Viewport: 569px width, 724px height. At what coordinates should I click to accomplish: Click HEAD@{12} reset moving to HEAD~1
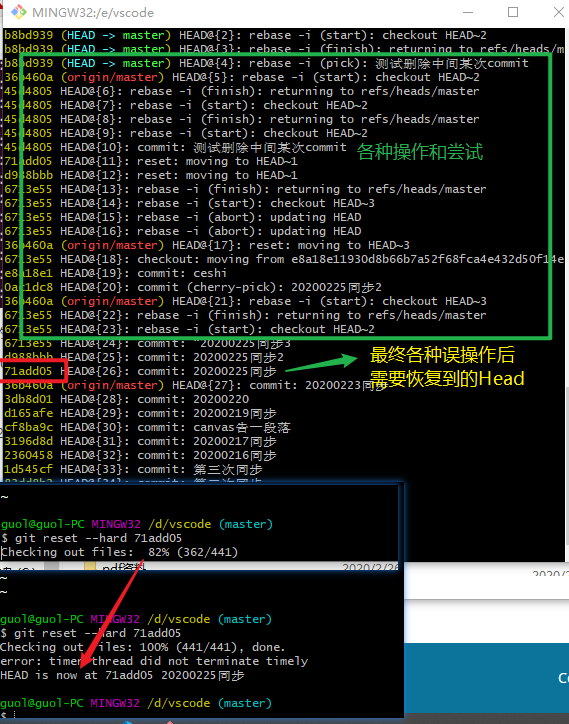[x=151, y=175]
